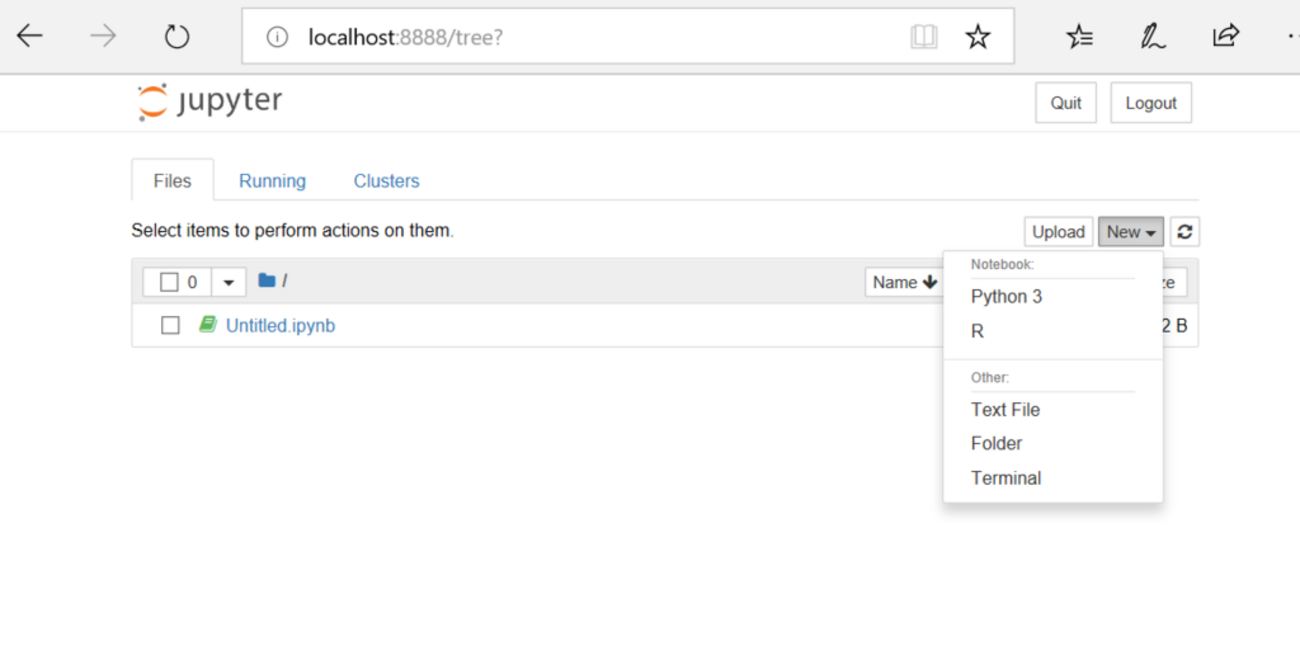Bookmark page with star icon
The image size is (1300, 665).
coord(977,37)
